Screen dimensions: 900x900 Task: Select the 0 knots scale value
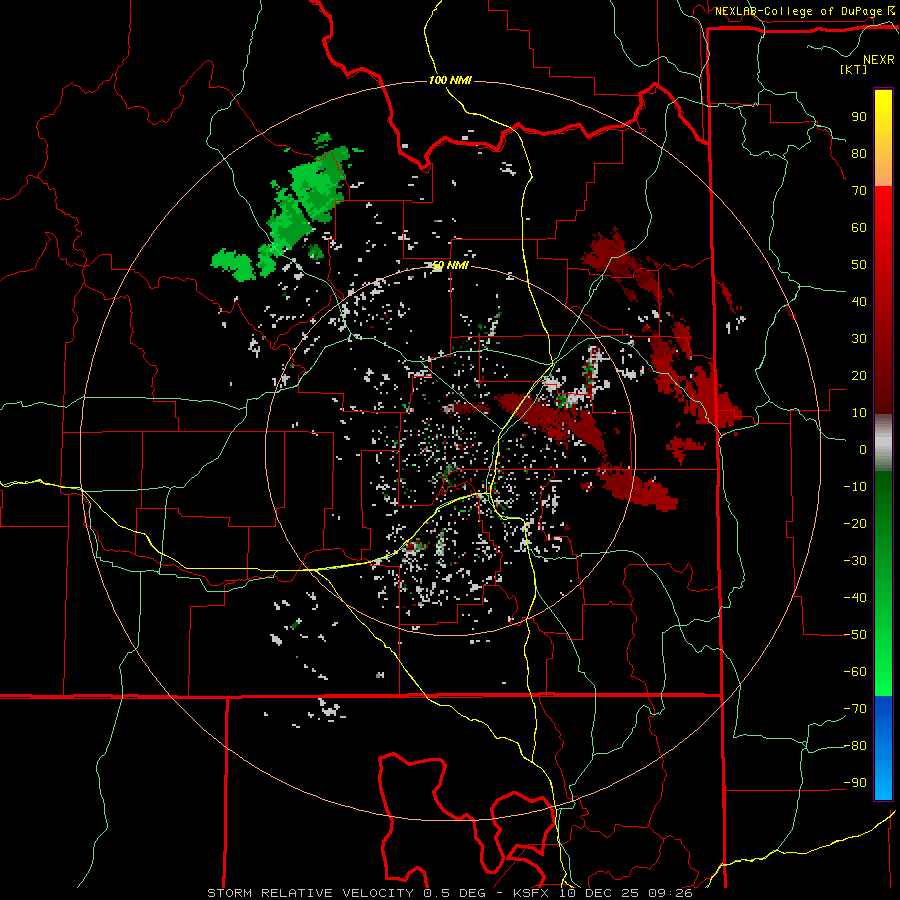(863, 450)
